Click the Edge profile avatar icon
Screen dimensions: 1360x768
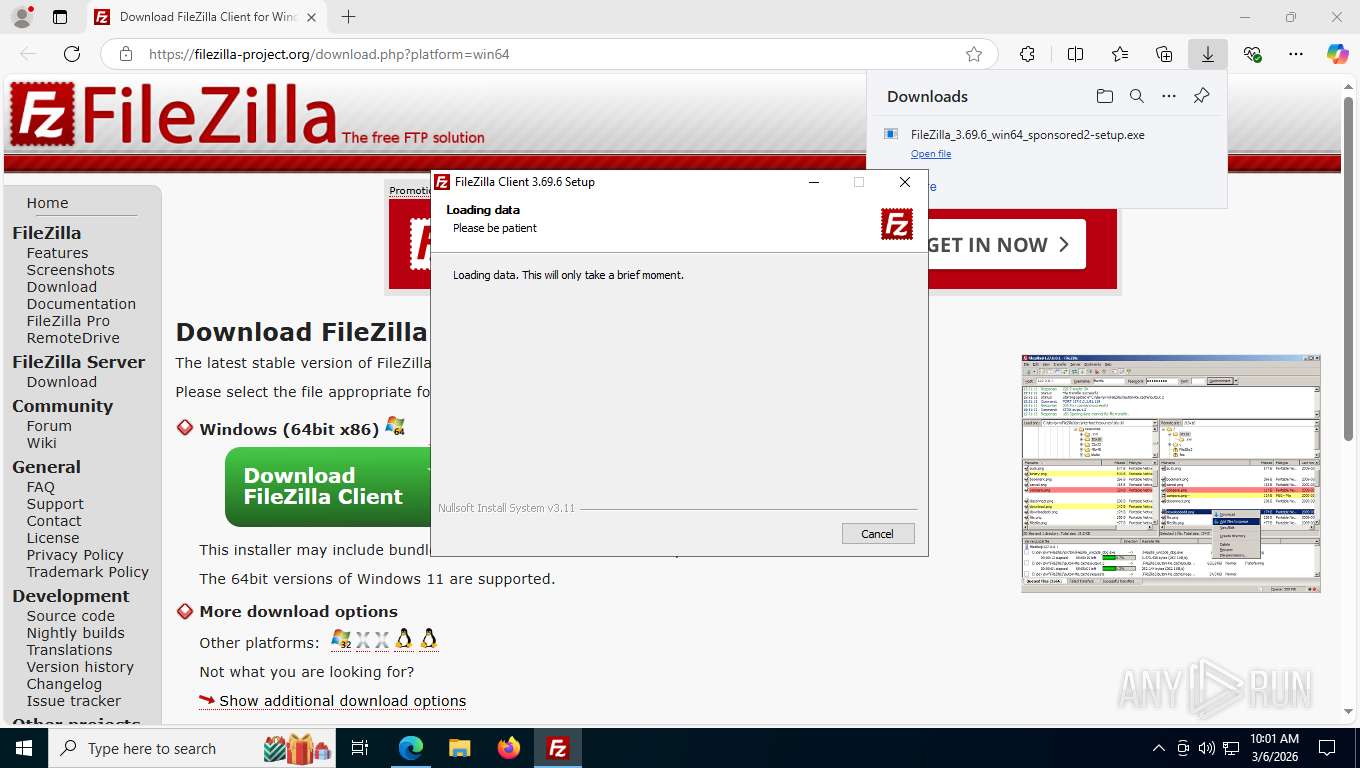[x=21, y=17]
